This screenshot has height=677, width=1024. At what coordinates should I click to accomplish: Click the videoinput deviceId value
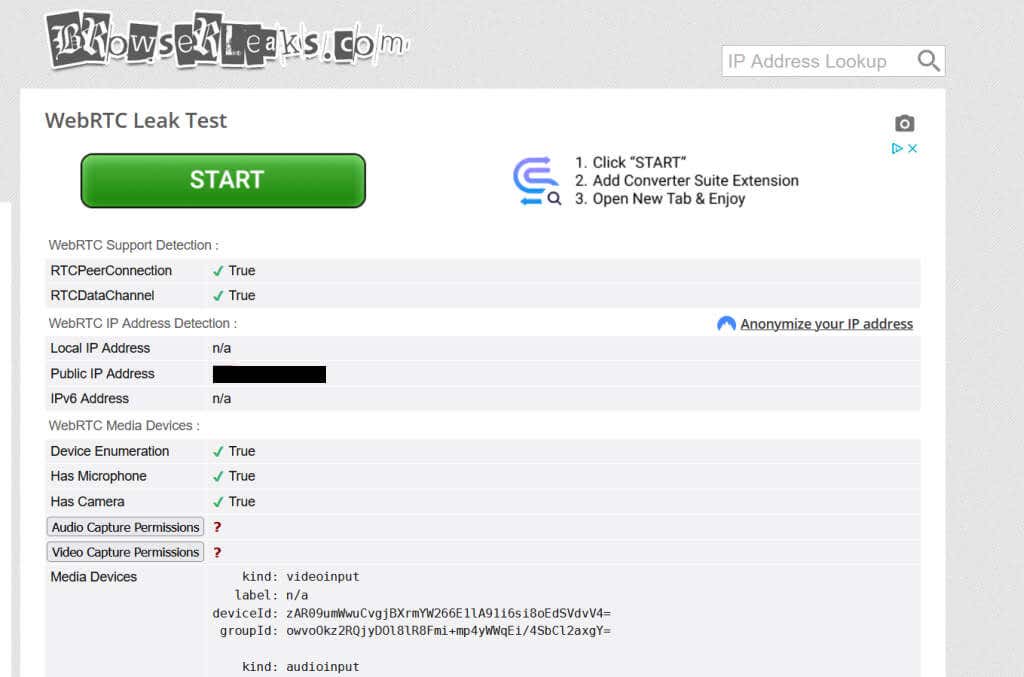point(448,613)
